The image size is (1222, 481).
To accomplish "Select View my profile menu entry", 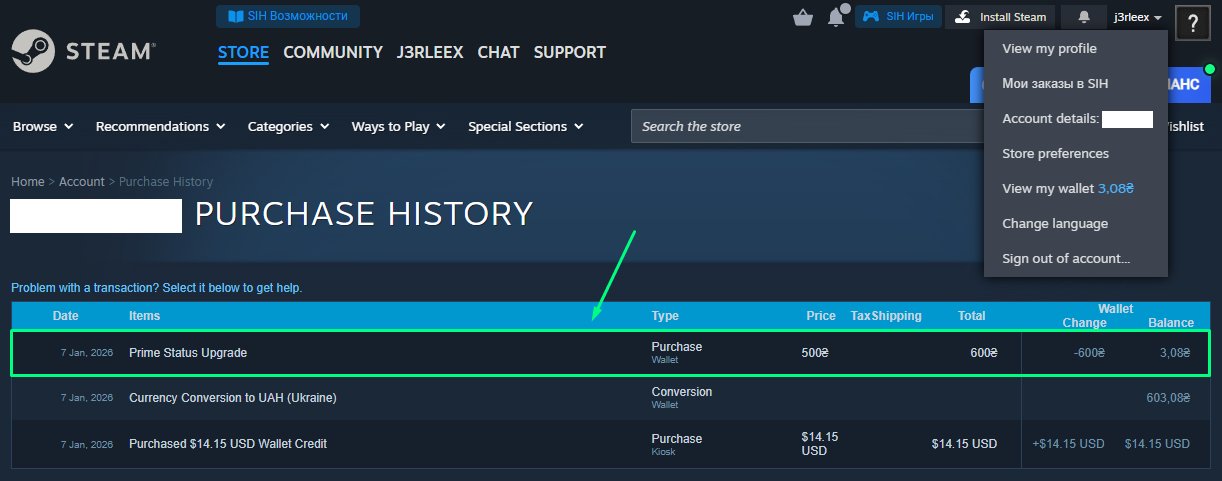I will [x=1049, y=49].
